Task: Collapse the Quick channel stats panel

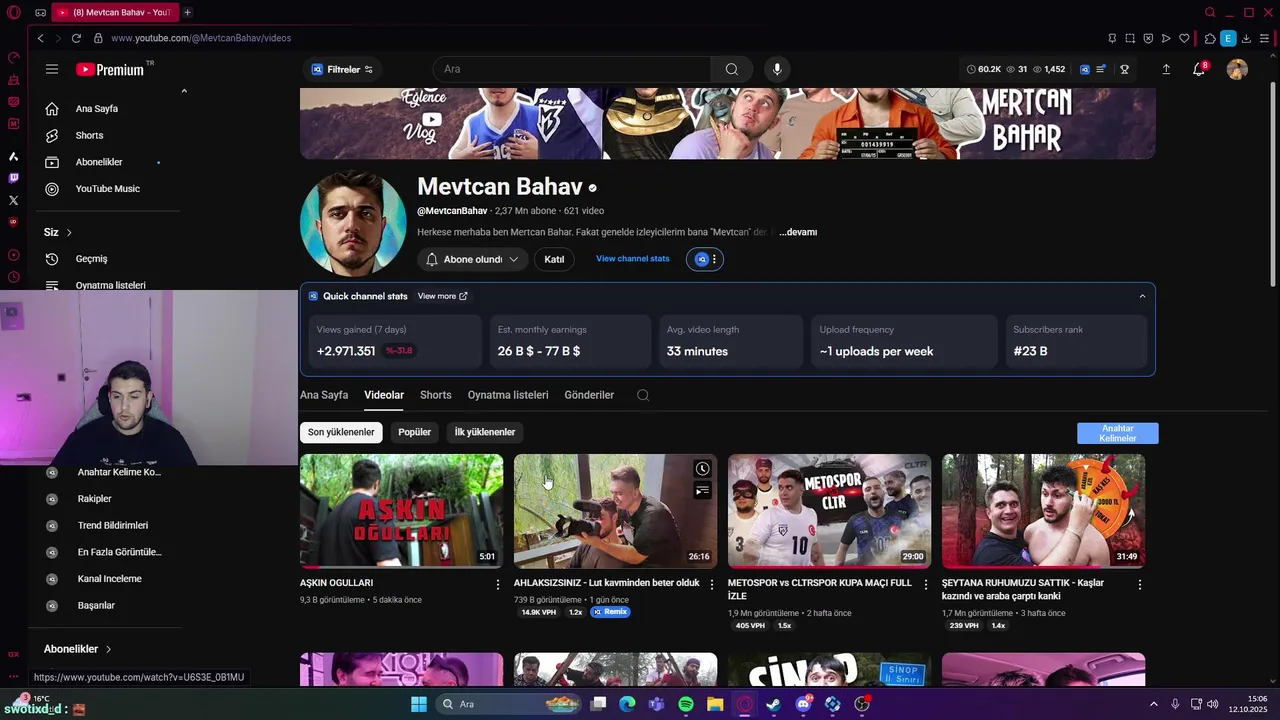Action: (x=1142, y=296)
